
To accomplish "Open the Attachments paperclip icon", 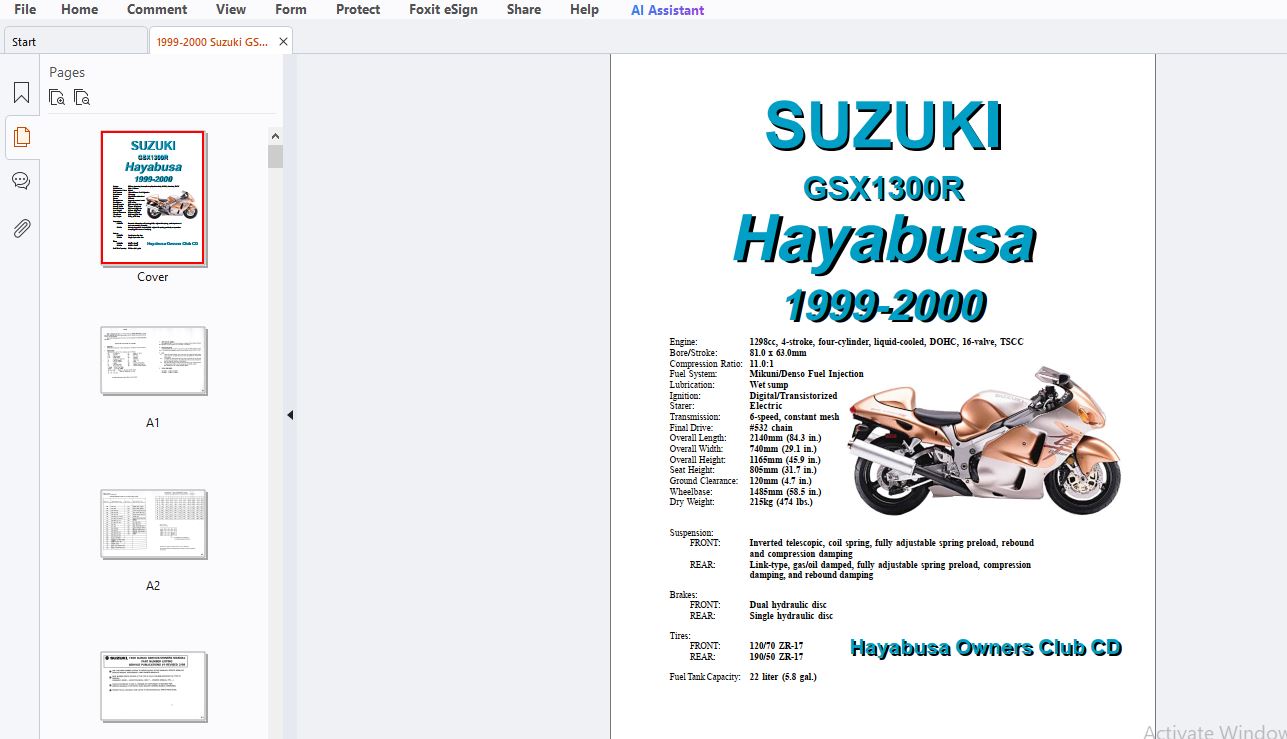I will click(21, 228).
